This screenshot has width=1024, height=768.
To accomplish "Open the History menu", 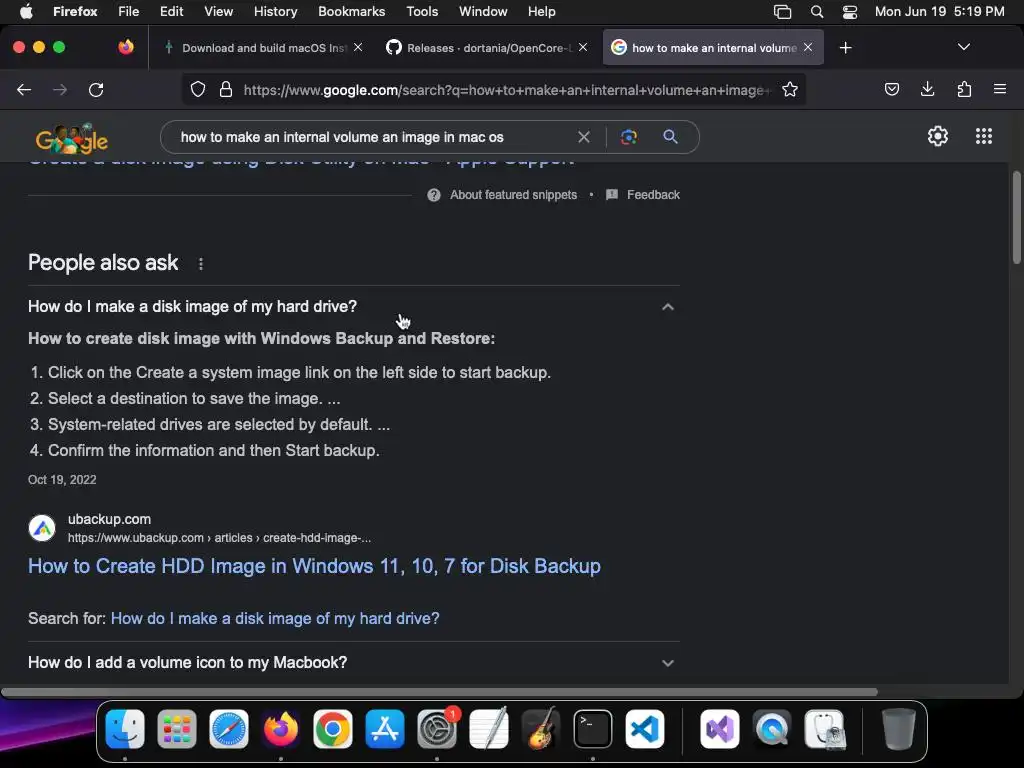I will click(276, 12).
